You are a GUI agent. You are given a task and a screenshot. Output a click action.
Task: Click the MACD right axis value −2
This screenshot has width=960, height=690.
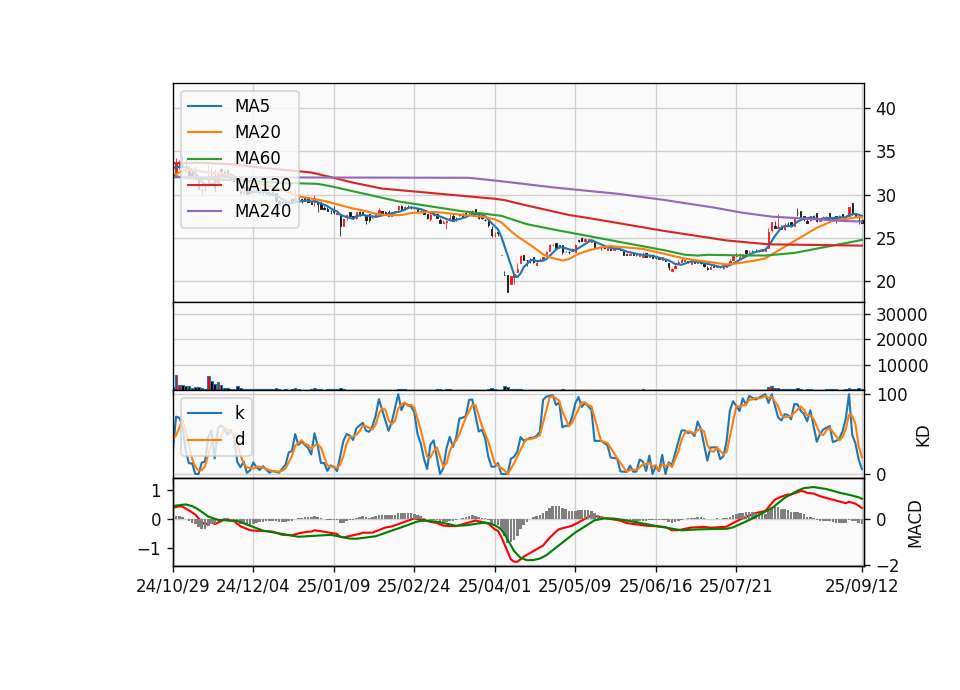coord(887,565)
